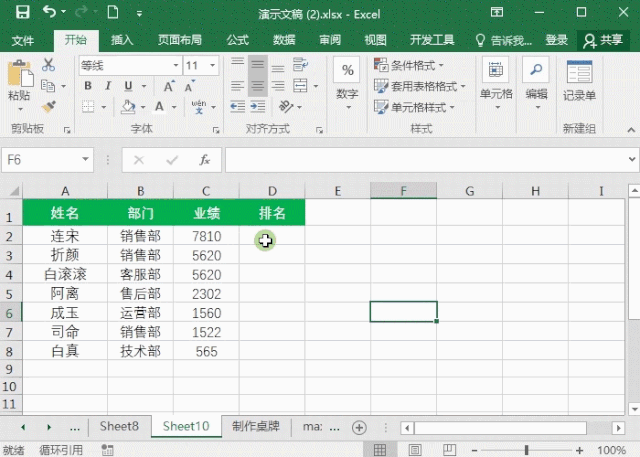Click the zoom slider handle
This screenshot has width=640, height=457.
[527, 450]
